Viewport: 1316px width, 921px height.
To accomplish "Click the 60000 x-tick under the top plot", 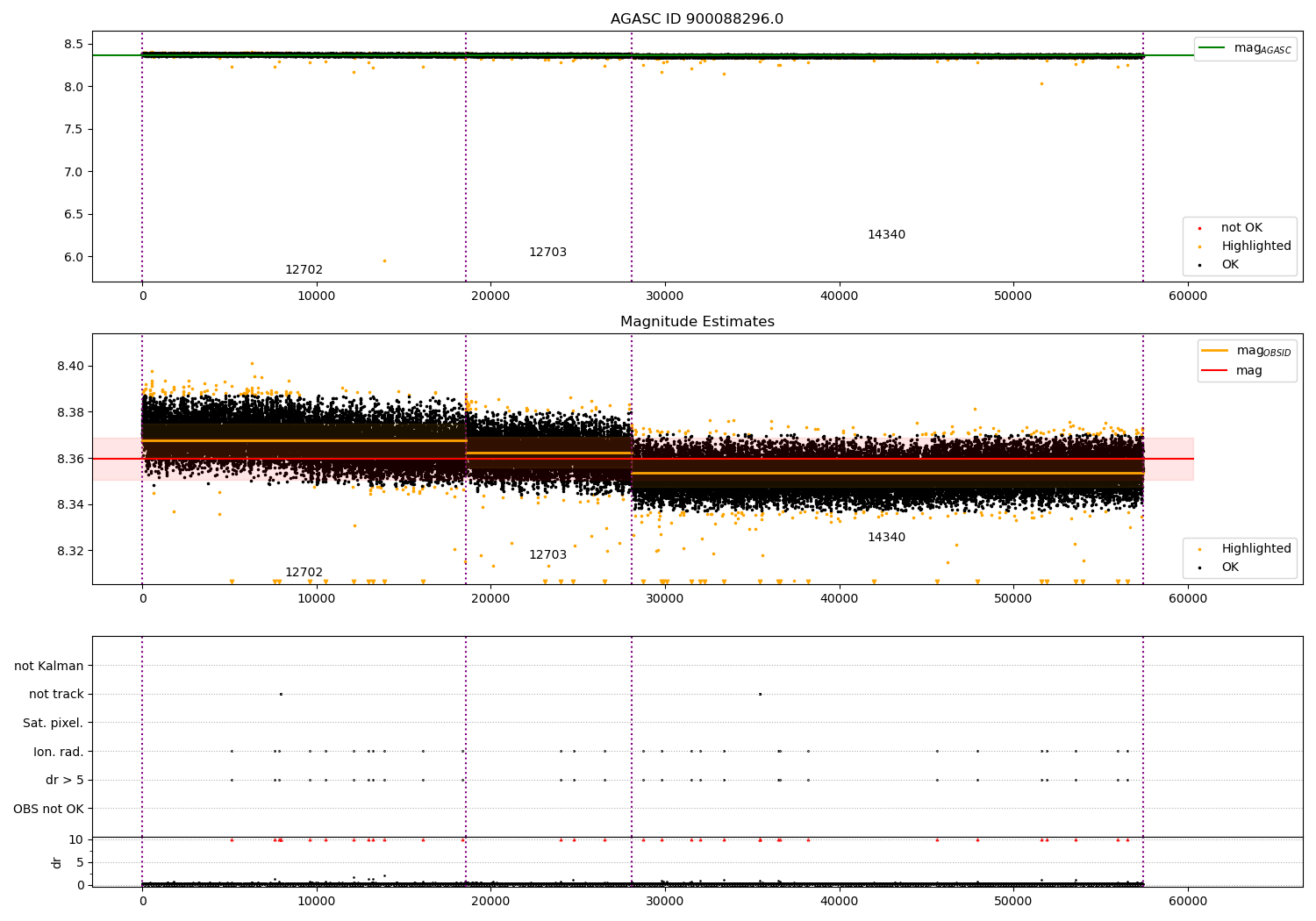I will pos(1188,296).
